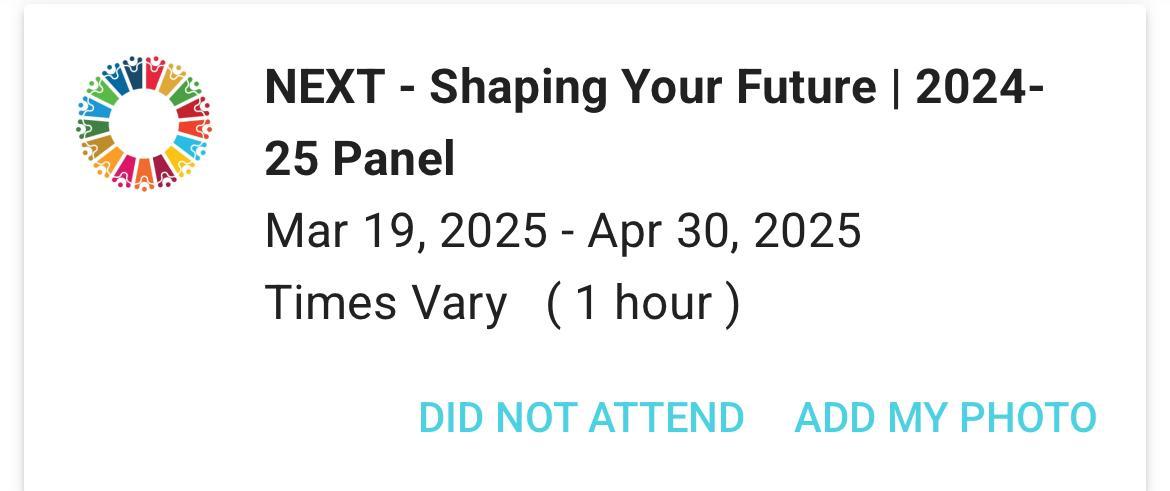1170x491 pixels.
Task: Click the 2024- text ending the first title line
Action: 980,88
